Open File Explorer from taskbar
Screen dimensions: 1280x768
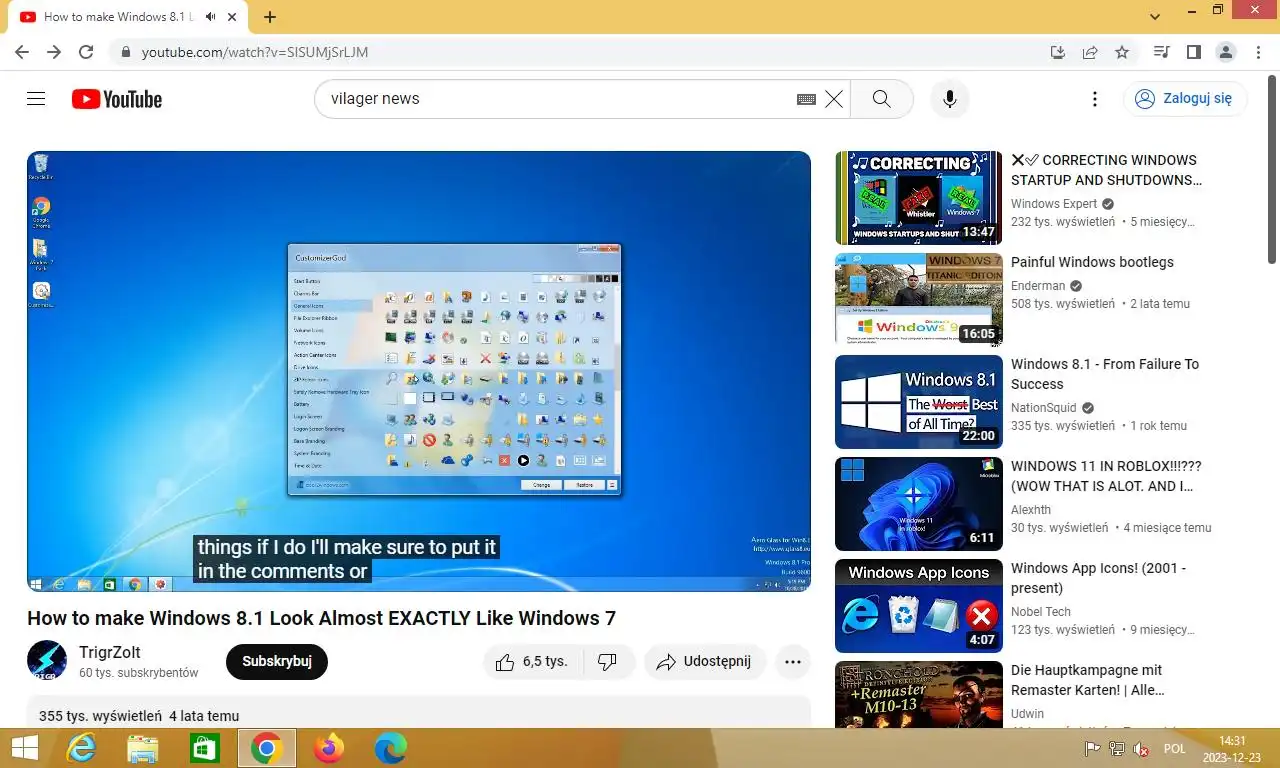pos(143,748)
